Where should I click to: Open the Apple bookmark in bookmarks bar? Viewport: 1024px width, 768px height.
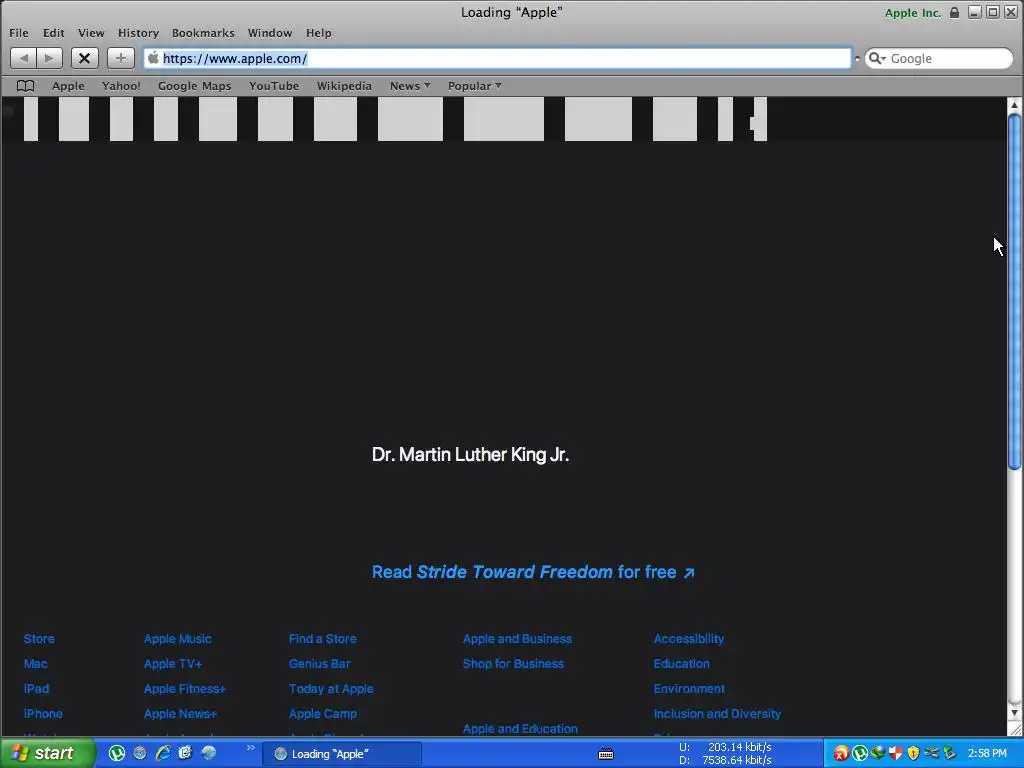click(68, 86)
